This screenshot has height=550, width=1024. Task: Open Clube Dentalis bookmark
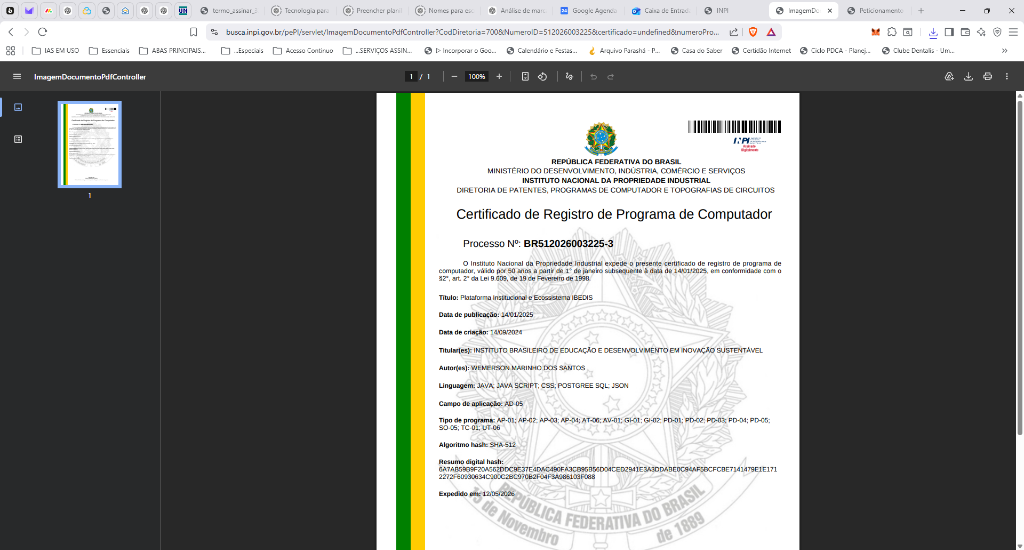pyautogui.click(x=918, y=50)
